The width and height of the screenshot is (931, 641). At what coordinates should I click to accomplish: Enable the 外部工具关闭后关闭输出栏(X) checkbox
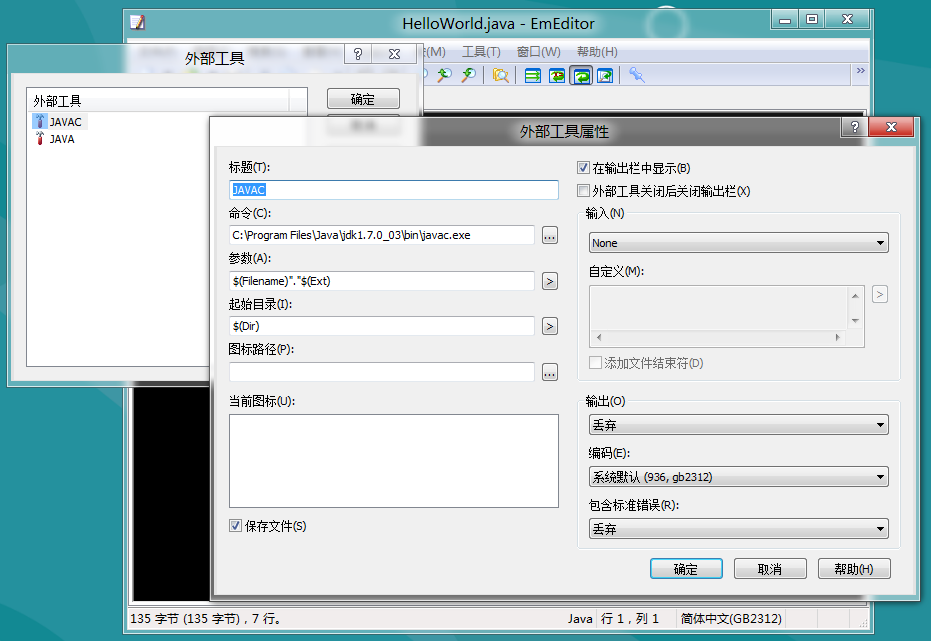click(x=582, y=189)
